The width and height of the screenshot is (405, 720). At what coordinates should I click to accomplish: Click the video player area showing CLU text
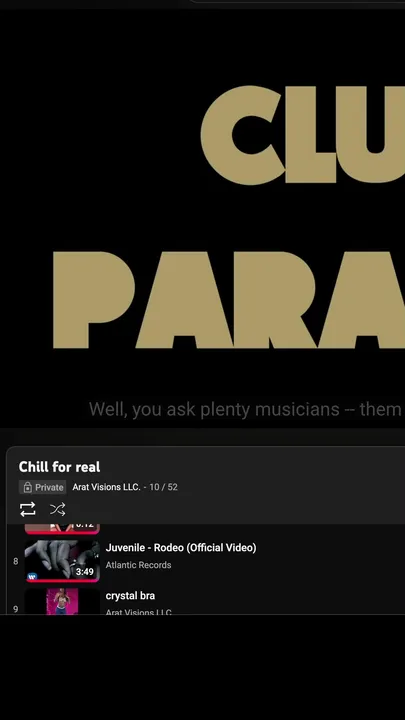[x=202, y=218]
